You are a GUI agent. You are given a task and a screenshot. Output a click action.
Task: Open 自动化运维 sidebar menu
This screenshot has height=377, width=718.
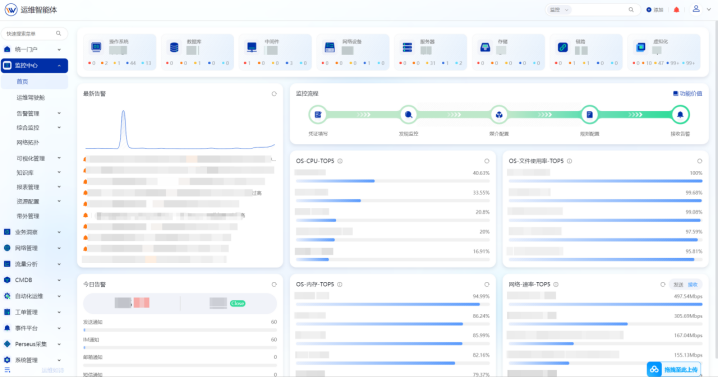34,296
